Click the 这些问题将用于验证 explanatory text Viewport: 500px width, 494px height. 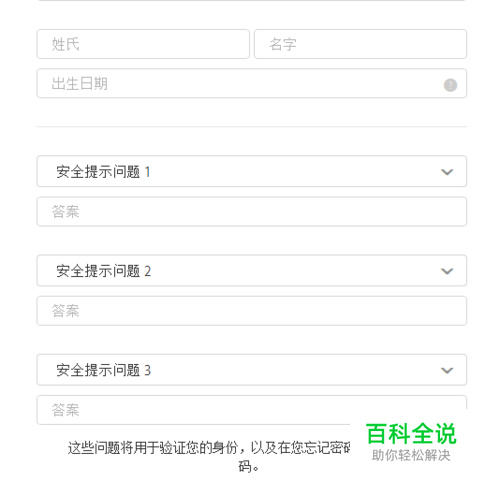click(209, 457)
